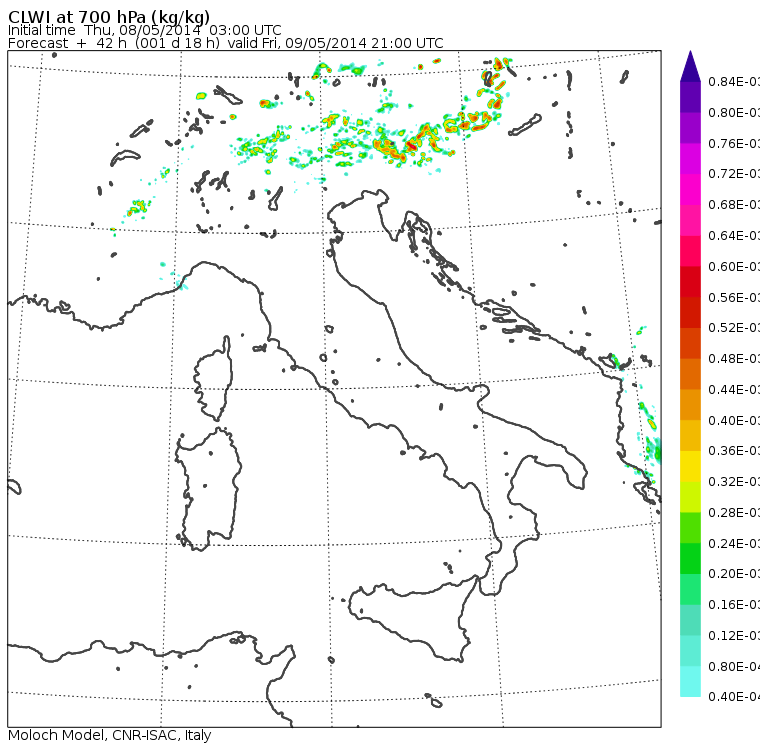Select colorbar segment between 0.28E-03 and 0.32E-03
The width and height of the screenshot is (760, 749).
coord(690,497)
